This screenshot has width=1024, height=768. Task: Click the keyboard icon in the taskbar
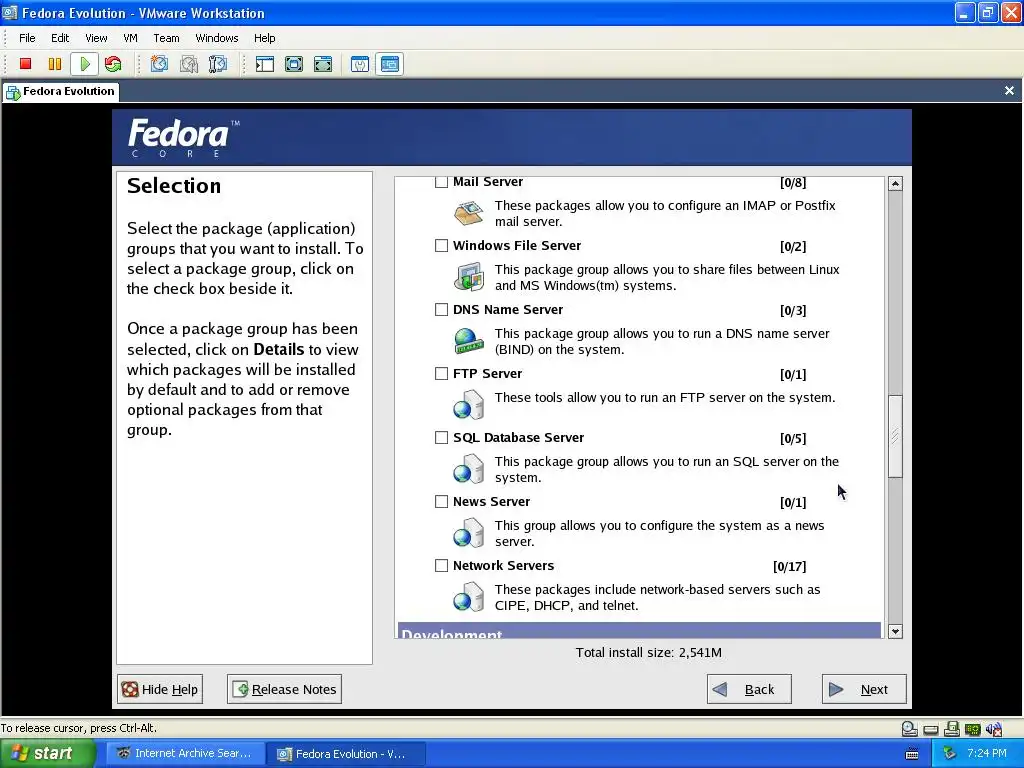coord(912,754)
